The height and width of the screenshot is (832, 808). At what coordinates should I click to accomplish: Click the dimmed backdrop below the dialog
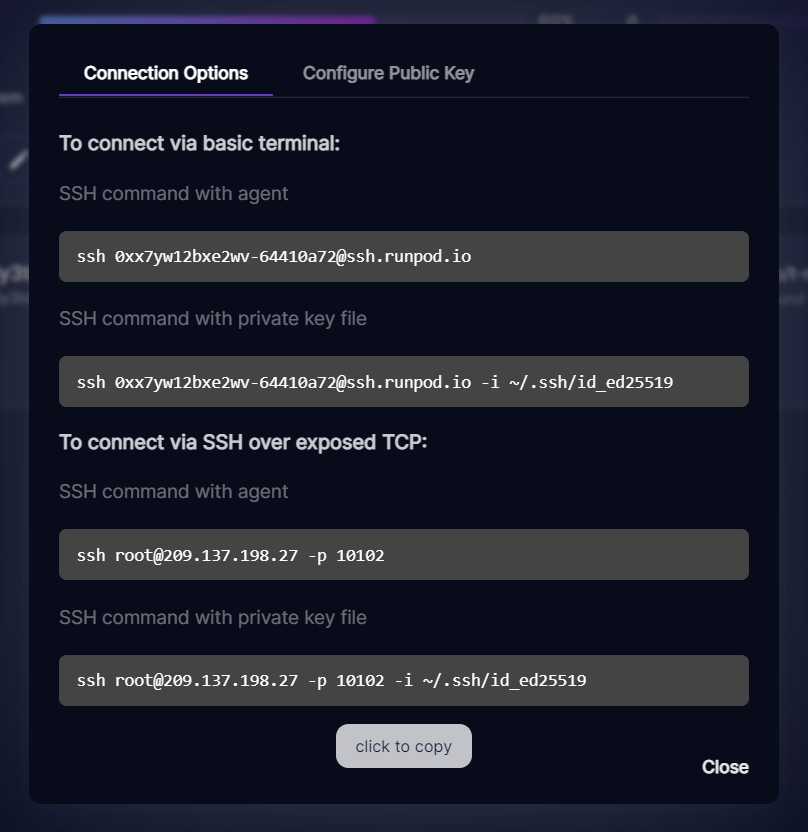click(403, 818)
